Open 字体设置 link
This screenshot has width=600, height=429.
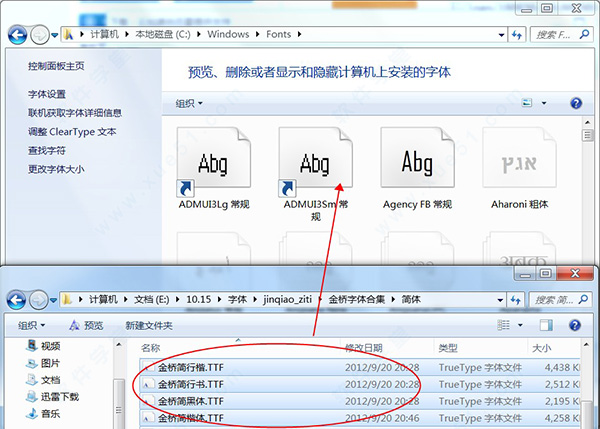click(47, 94)
